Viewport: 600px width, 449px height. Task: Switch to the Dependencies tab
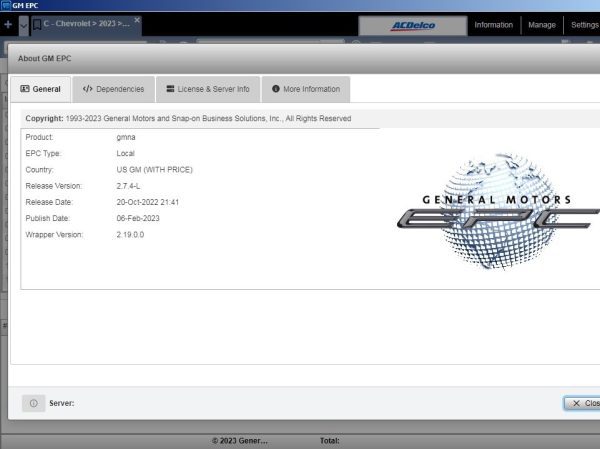tap(113, 89)
